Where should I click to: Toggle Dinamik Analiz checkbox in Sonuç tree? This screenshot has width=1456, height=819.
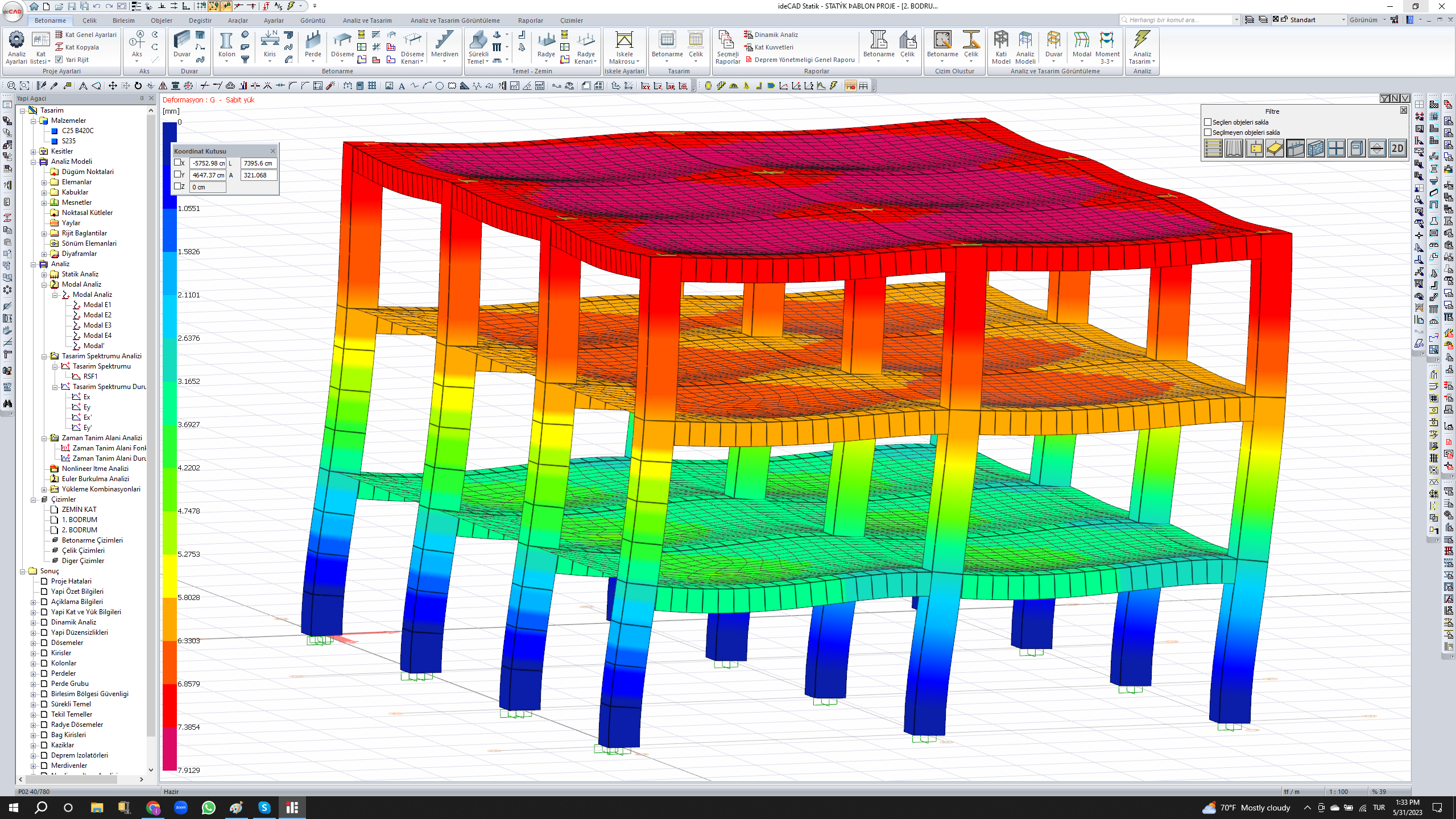click(44, 622)
